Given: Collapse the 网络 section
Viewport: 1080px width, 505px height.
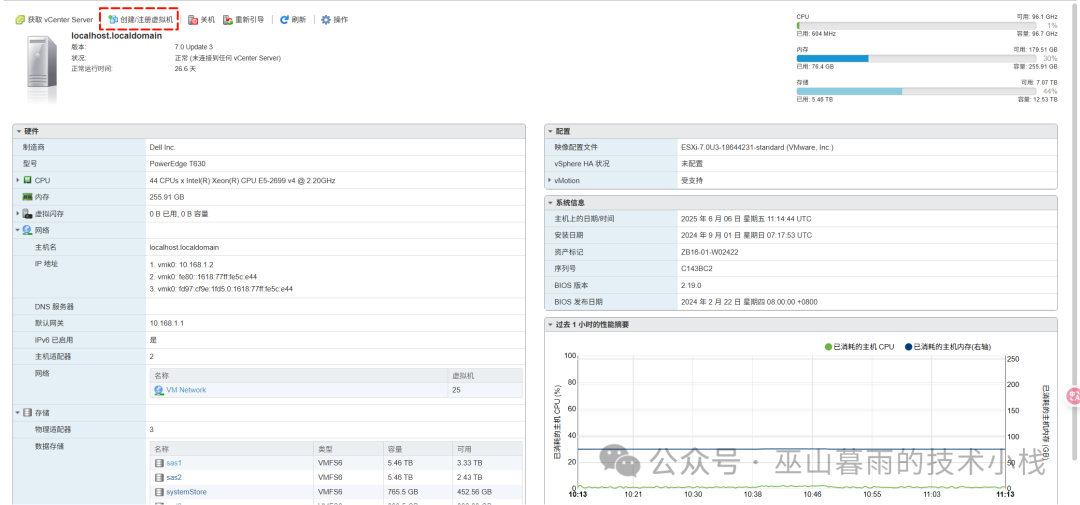Looking at the screenshot, I should (18, 230).
